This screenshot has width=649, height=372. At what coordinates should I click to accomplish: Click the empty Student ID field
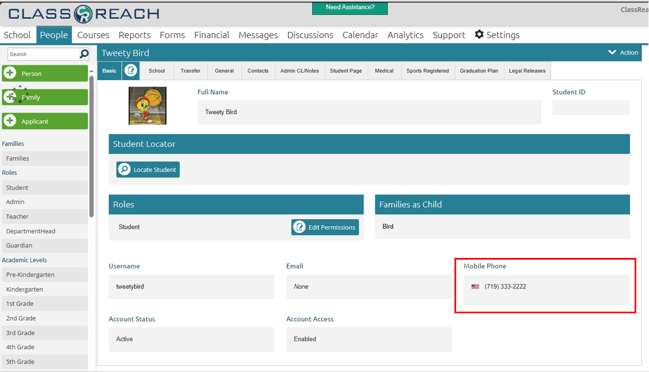pyautogui.click(x=591, y=108)
